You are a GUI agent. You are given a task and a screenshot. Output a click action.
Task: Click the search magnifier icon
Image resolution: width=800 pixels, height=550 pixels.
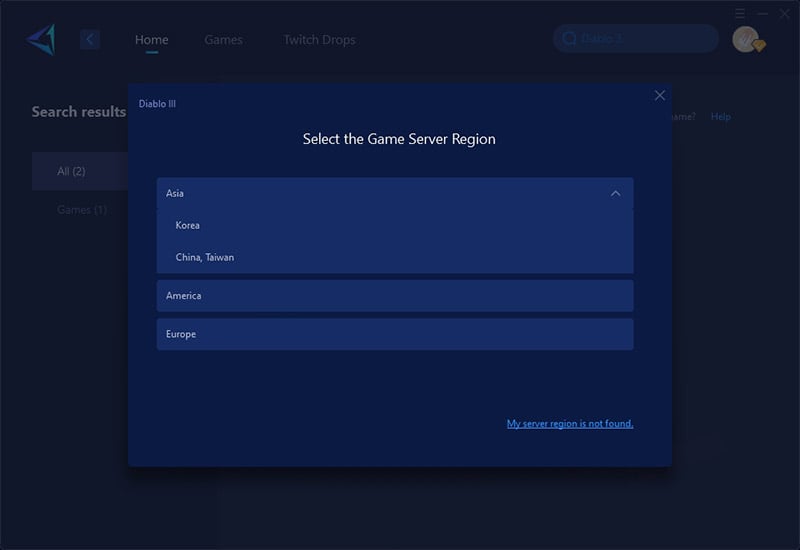pyautogui.click(x=569, y=38)
